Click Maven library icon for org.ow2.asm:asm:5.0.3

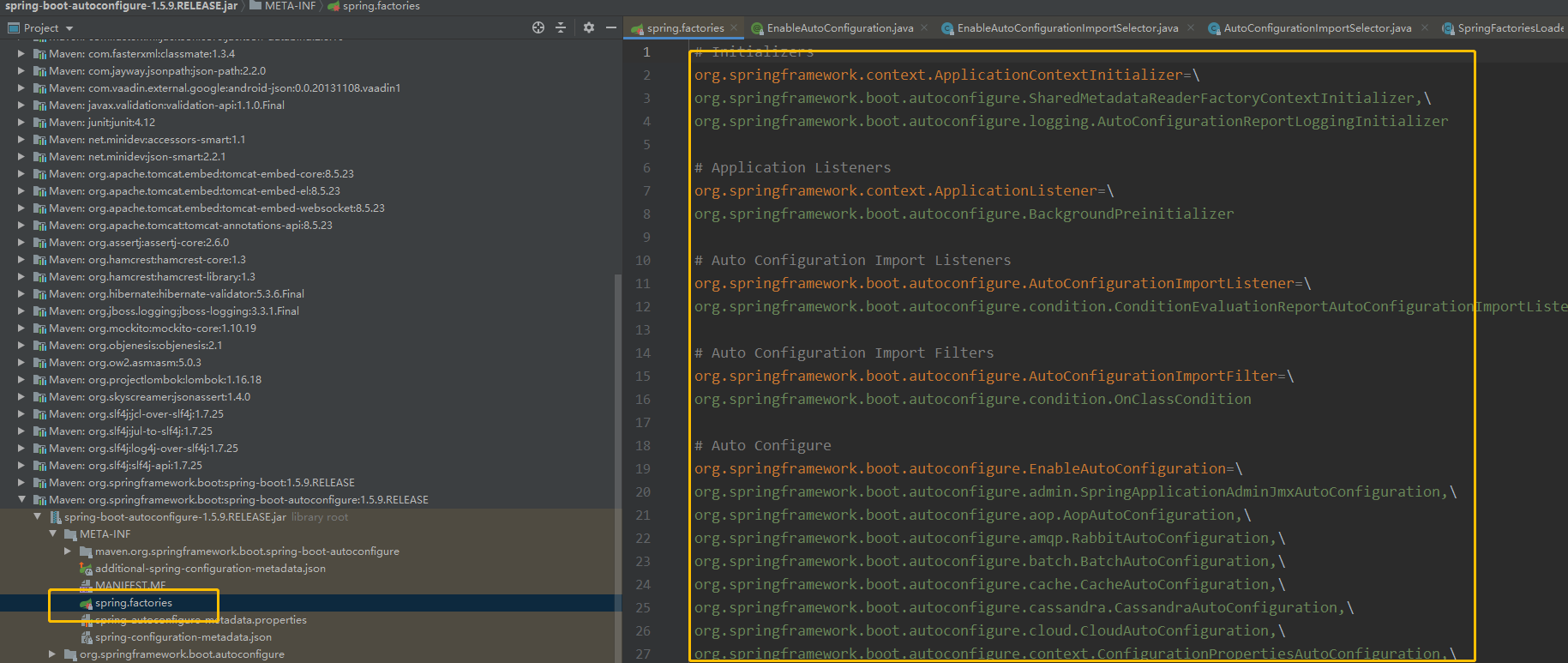click(39, 363)
